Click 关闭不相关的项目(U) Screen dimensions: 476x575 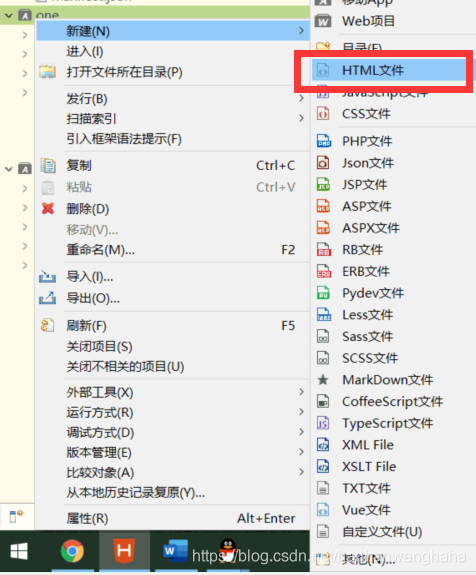[x=125, y=366]
